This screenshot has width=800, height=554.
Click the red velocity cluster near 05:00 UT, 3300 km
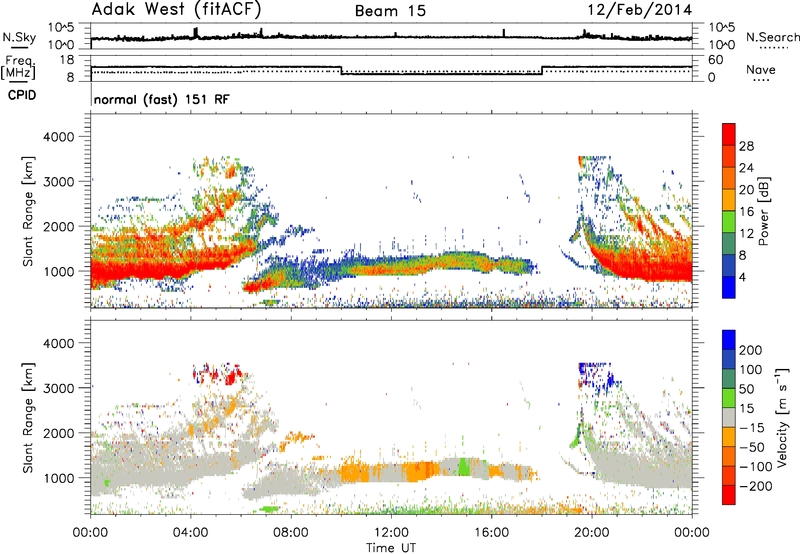click(x=218, y=375)
